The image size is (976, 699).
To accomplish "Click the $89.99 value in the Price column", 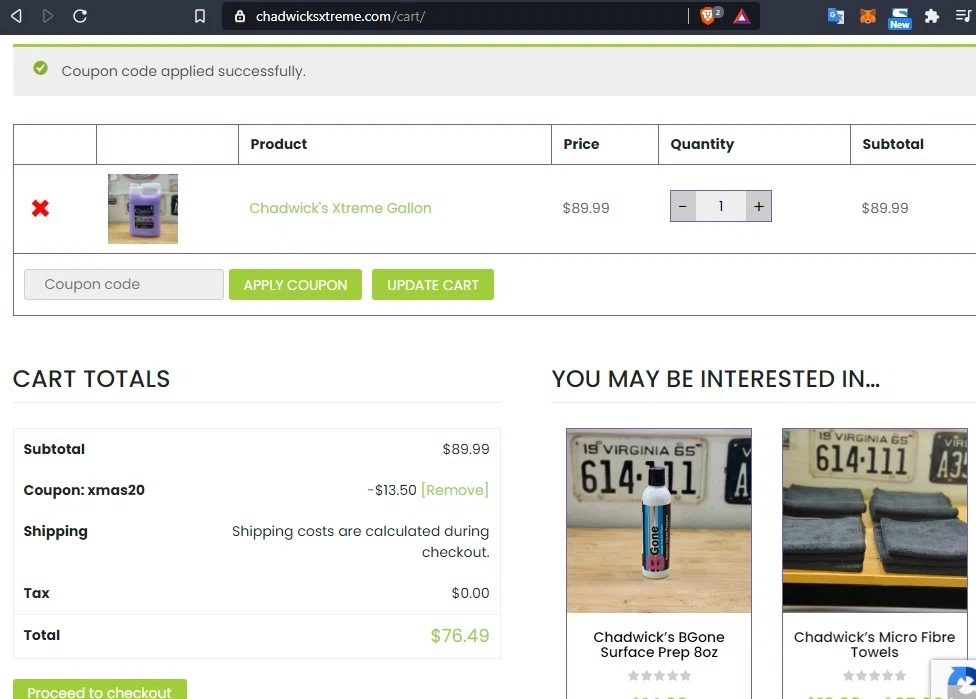I will (586, 208).
